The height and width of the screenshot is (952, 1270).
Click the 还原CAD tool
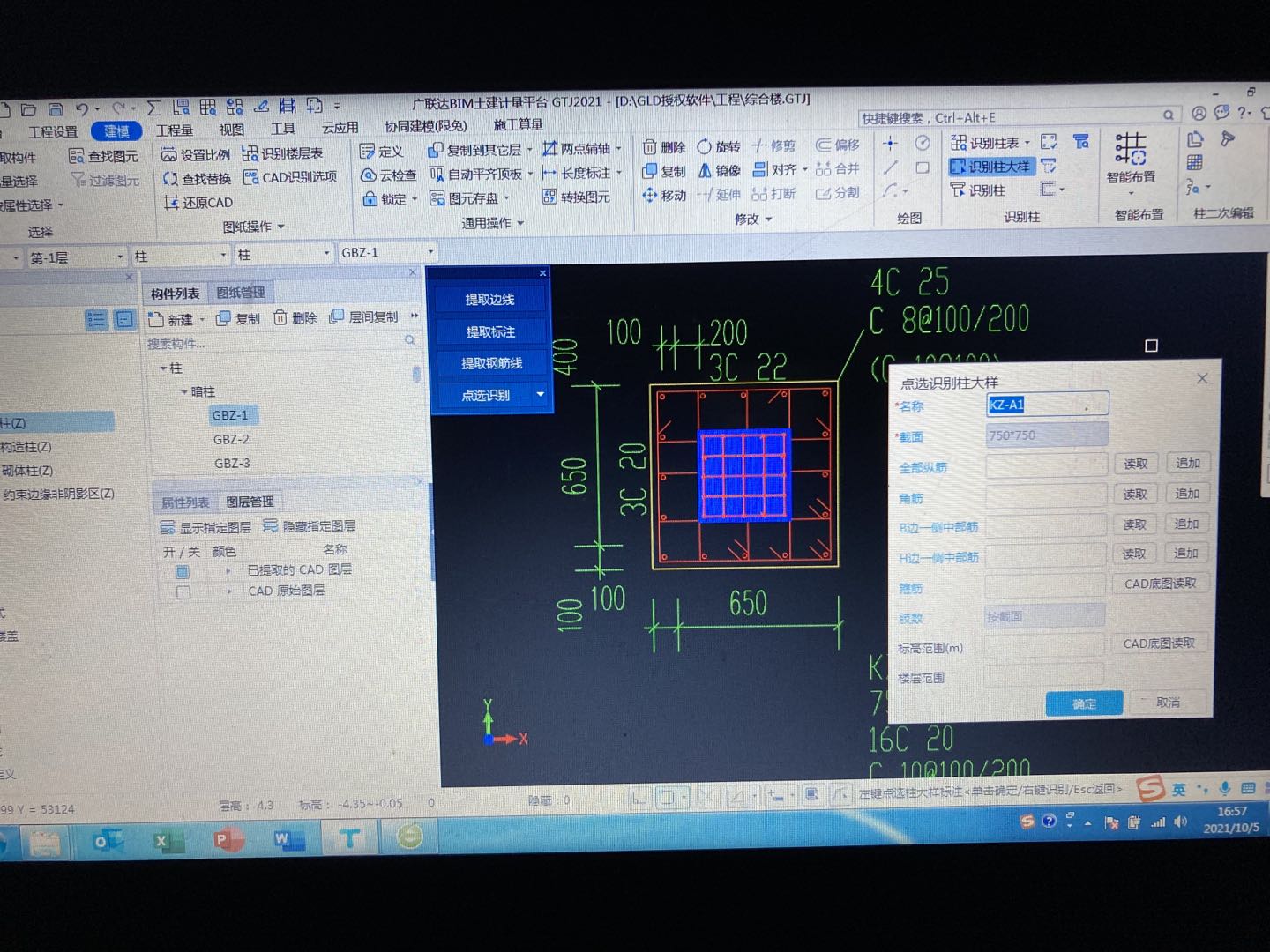tap(198, 203)
